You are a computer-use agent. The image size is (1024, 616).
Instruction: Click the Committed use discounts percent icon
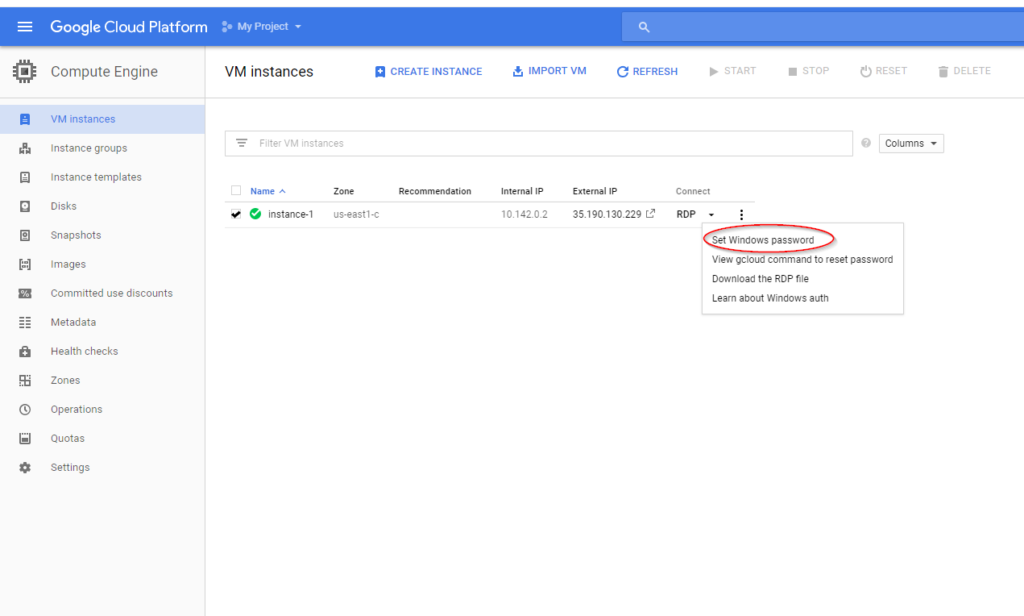pyautogui.click(x=25, y=293)
